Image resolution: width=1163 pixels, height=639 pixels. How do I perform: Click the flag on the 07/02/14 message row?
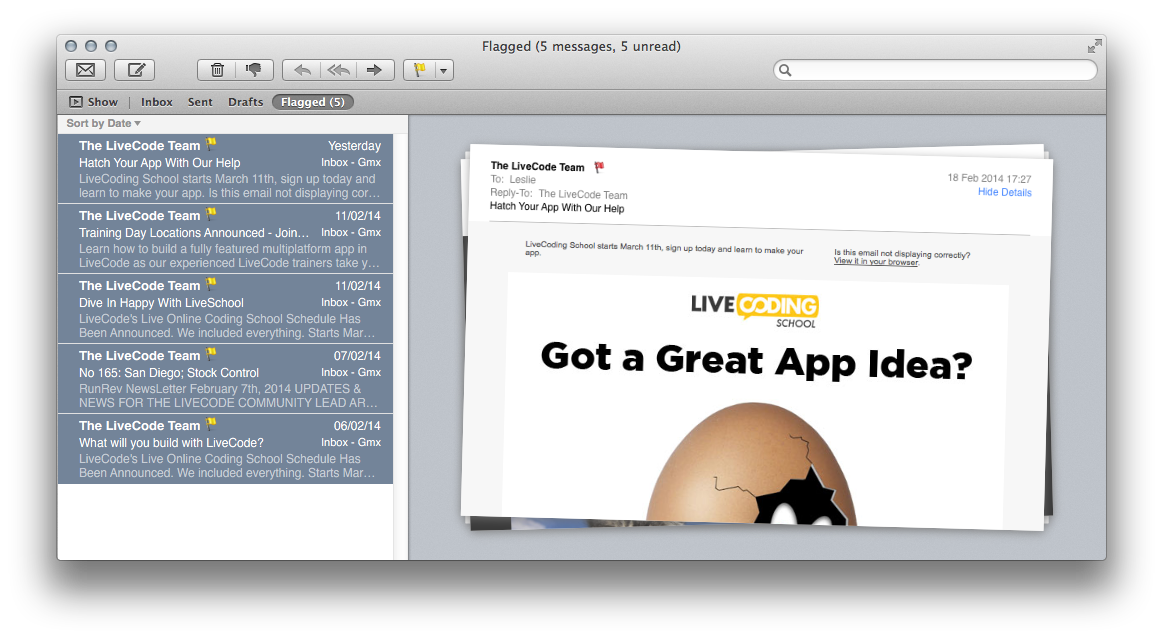click(211, 354)
